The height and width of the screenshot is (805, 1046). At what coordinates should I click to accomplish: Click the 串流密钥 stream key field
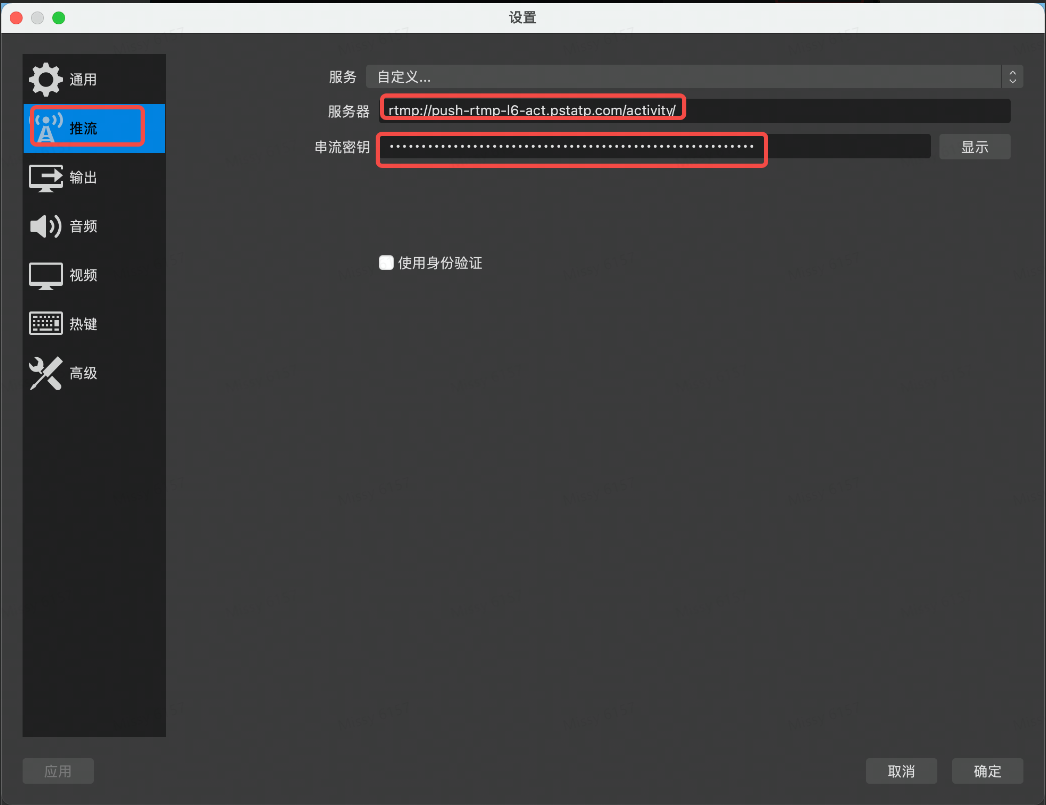(654, 147)
